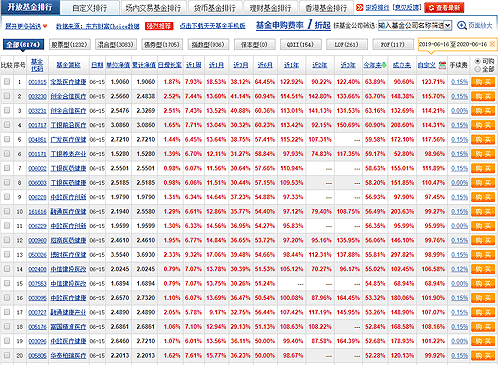Switch to the 货币基金排行 tab
Screen dimensions: 500x365
(x=215, y=8)
